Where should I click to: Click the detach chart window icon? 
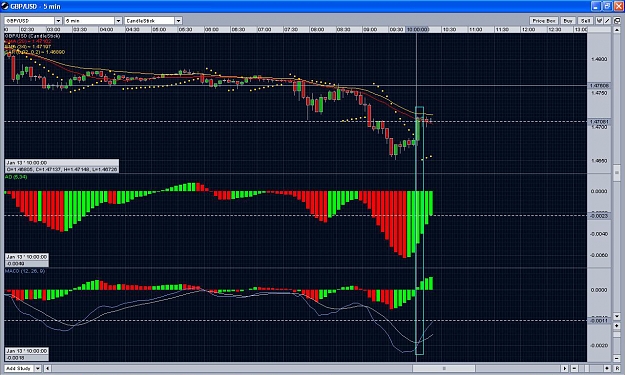pos(617,21)
